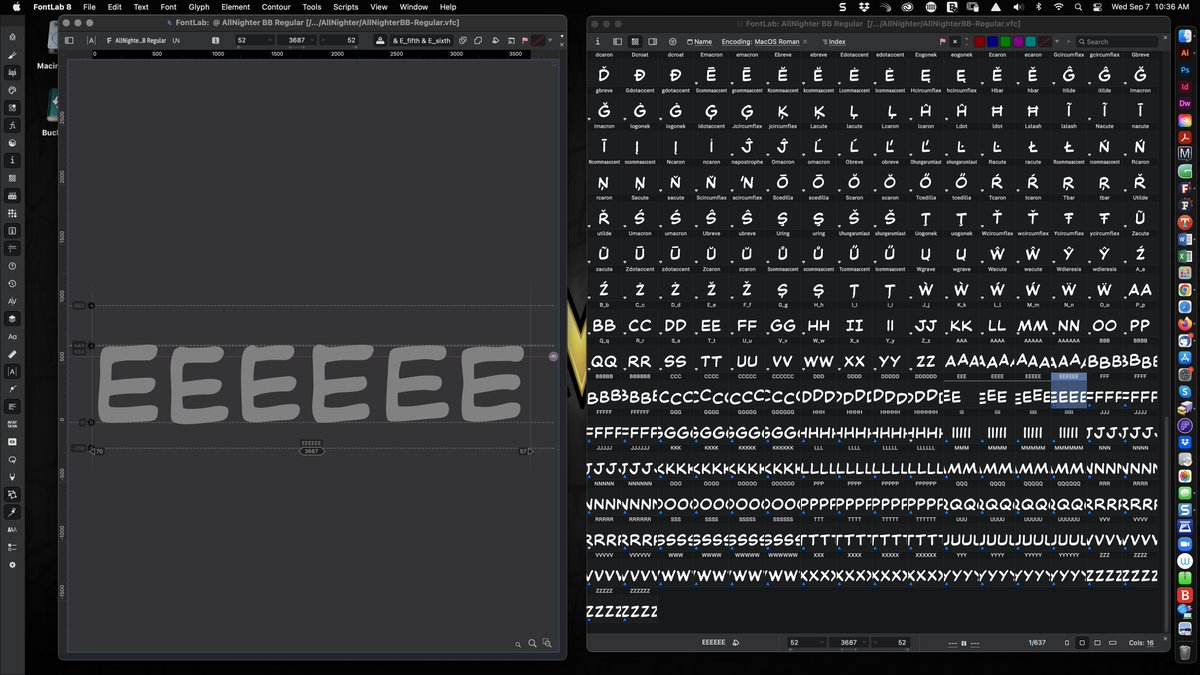1200x675 pixels.
Task: Select smallest cell size in status bar
Action: [x=1067, y=642]
